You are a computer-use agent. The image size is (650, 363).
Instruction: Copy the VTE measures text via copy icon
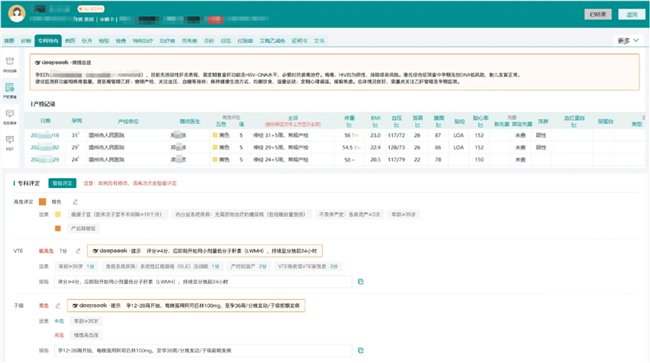361,281
